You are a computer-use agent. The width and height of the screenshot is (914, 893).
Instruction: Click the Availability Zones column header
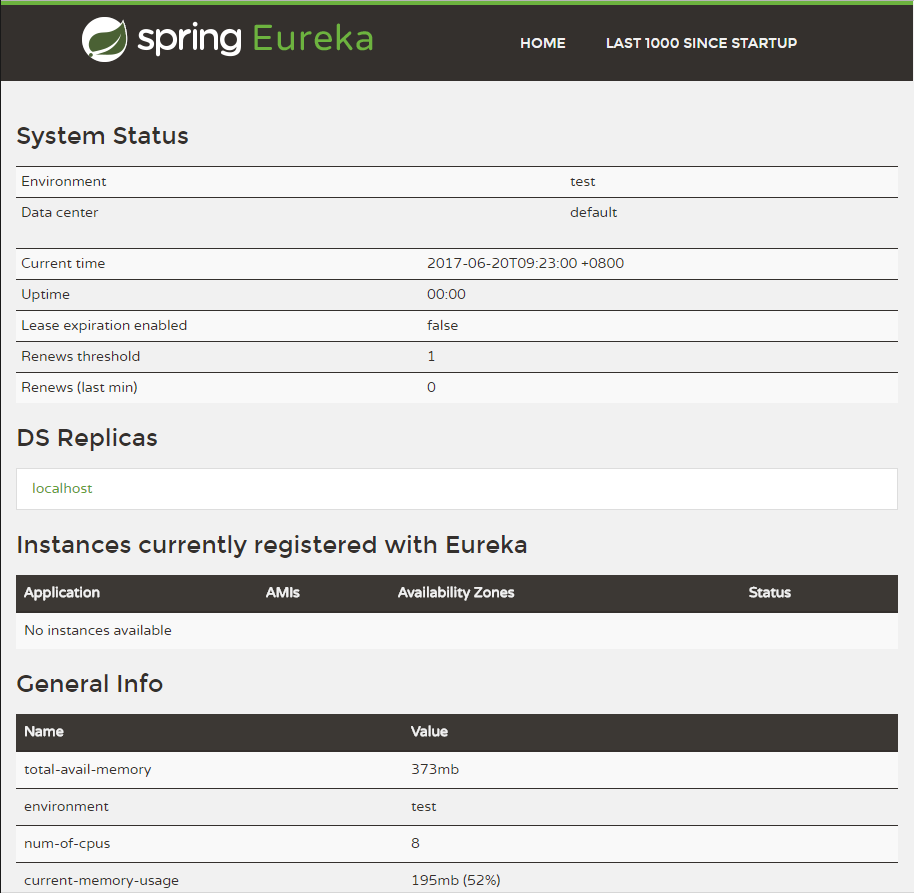coord(456,593)
